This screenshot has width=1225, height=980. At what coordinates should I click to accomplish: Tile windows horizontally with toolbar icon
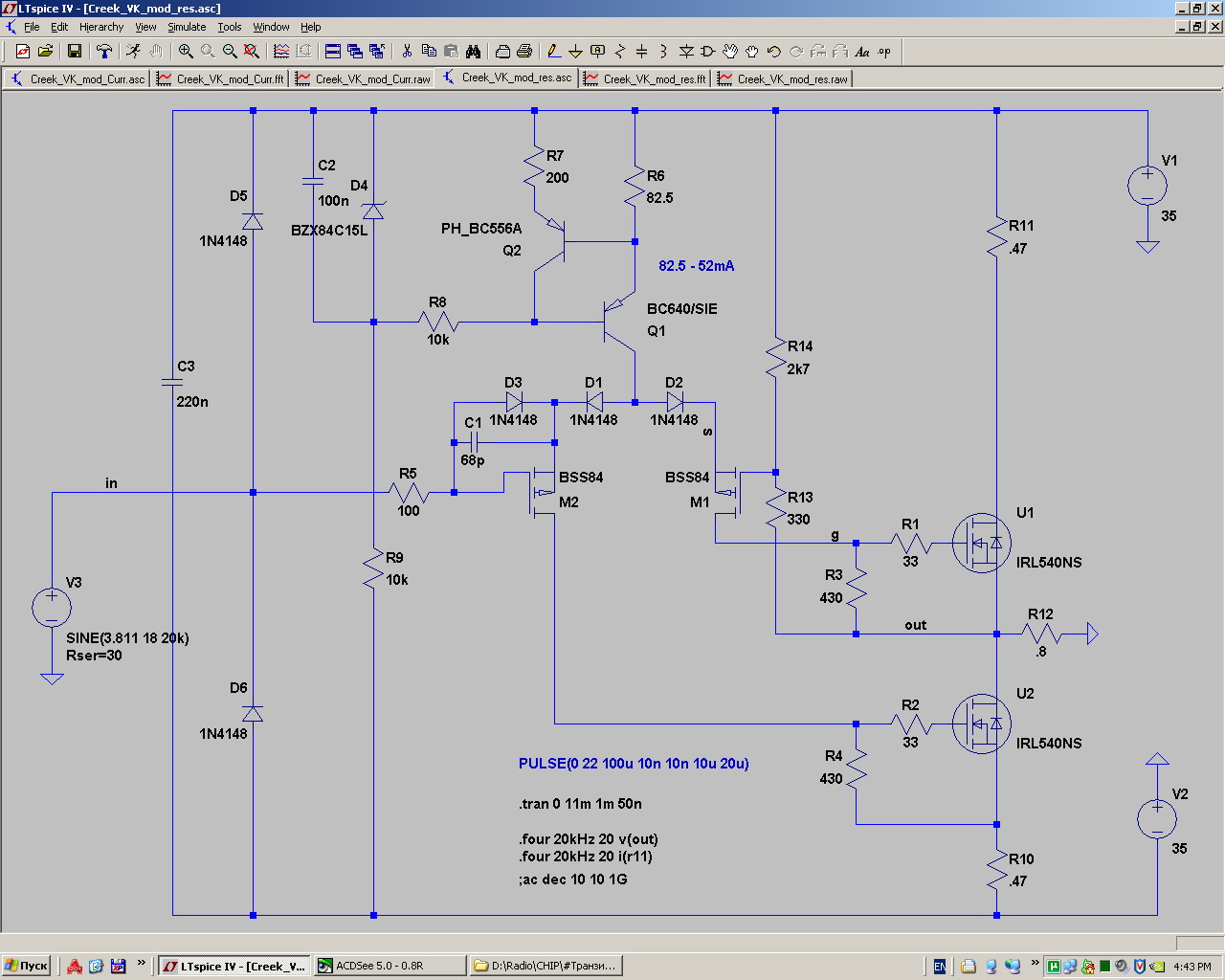point(333,52)
